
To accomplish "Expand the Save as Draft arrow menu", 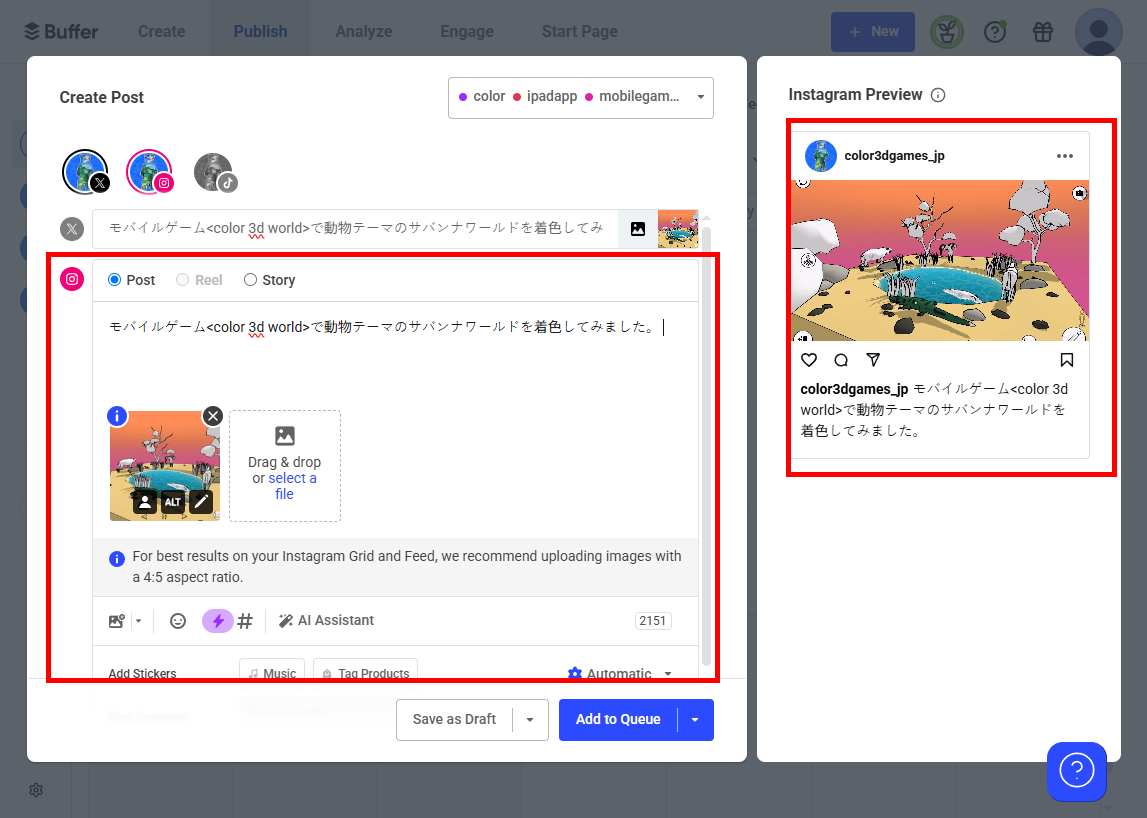I will tap(530, 719).
